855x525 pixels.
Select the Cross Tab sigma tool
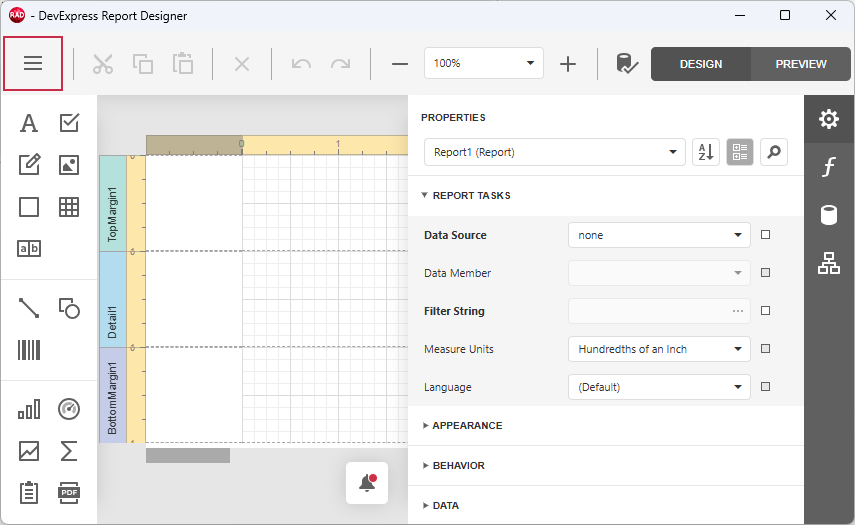[x=69, y=451]
